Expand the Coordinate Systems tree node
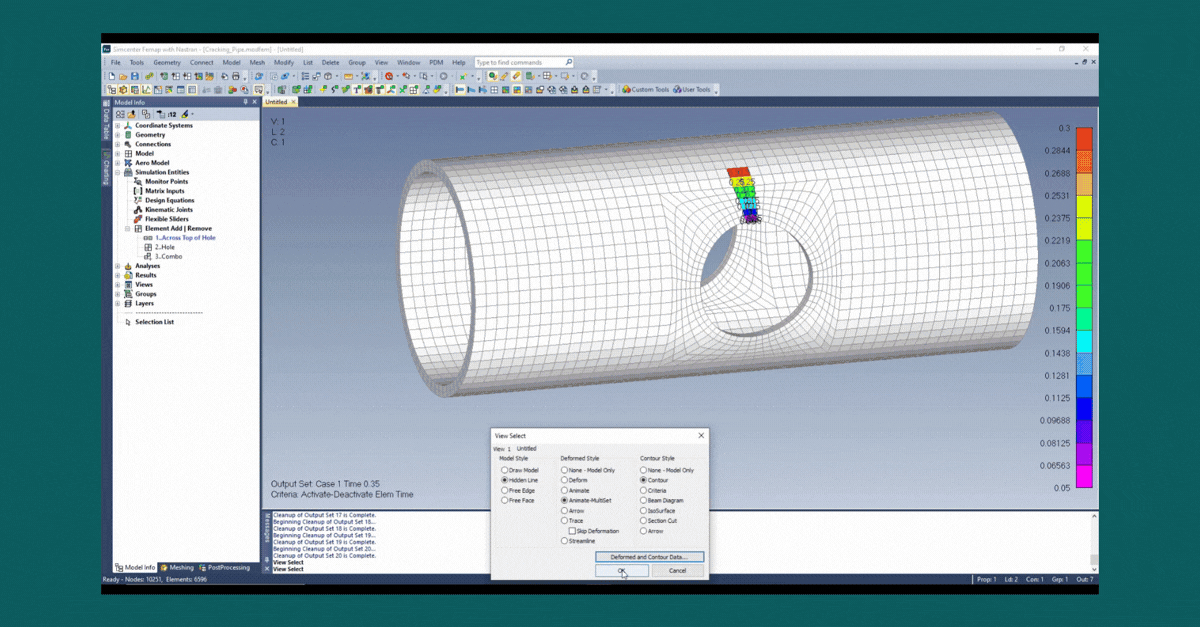 (118, 126)
